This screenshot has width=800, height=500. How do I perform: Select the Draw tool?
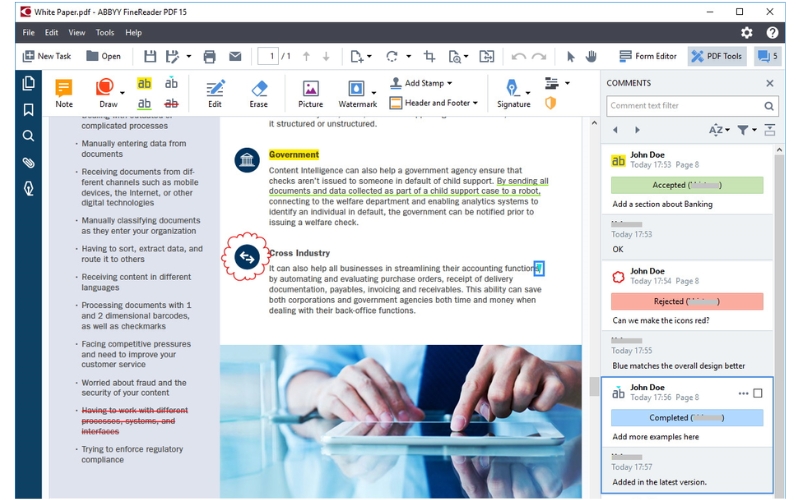(x=108, y=93)
